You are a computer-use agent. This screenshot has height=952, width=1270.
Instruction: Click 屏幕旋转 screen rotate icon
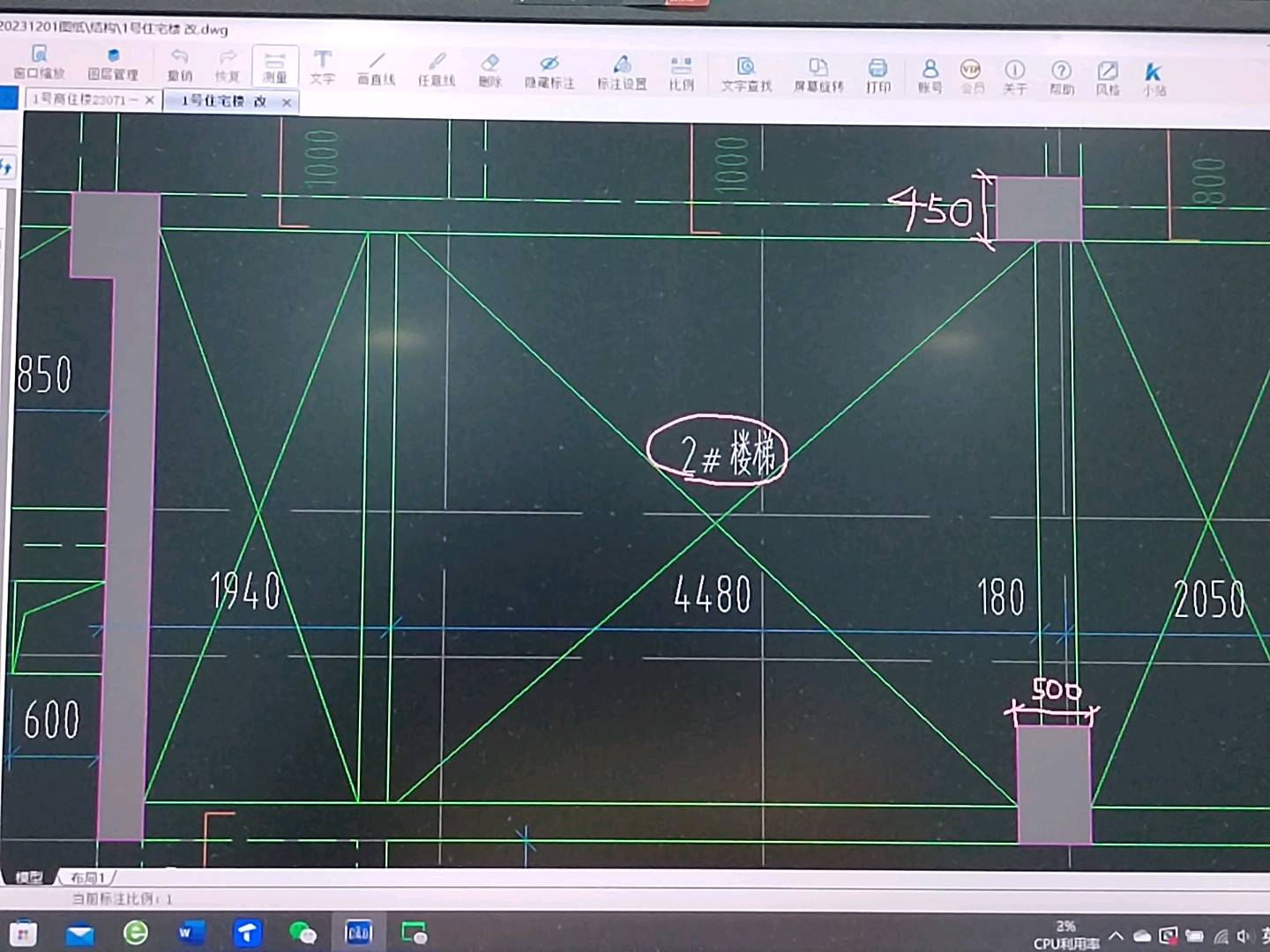pos(819,75)
